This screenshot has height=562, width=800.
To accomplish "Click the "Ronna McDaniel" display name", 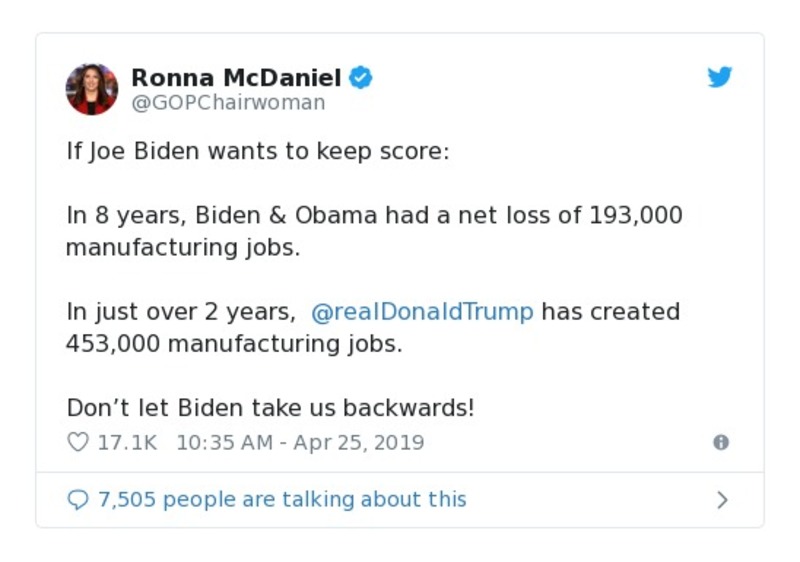I will pyautogui.click(x=236, y=77).
